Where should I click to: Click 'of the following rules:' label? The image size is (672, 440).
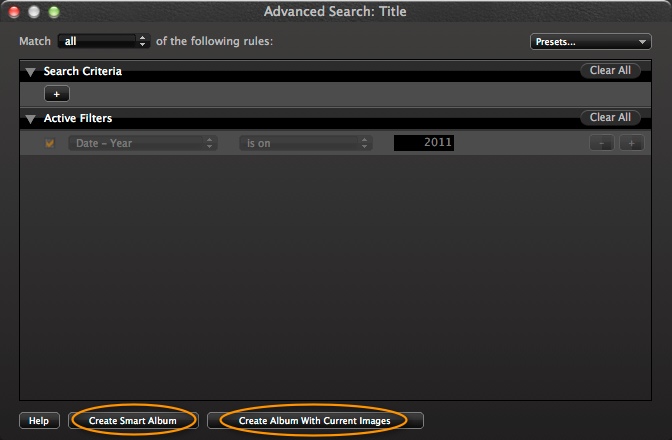pos(214,41)
